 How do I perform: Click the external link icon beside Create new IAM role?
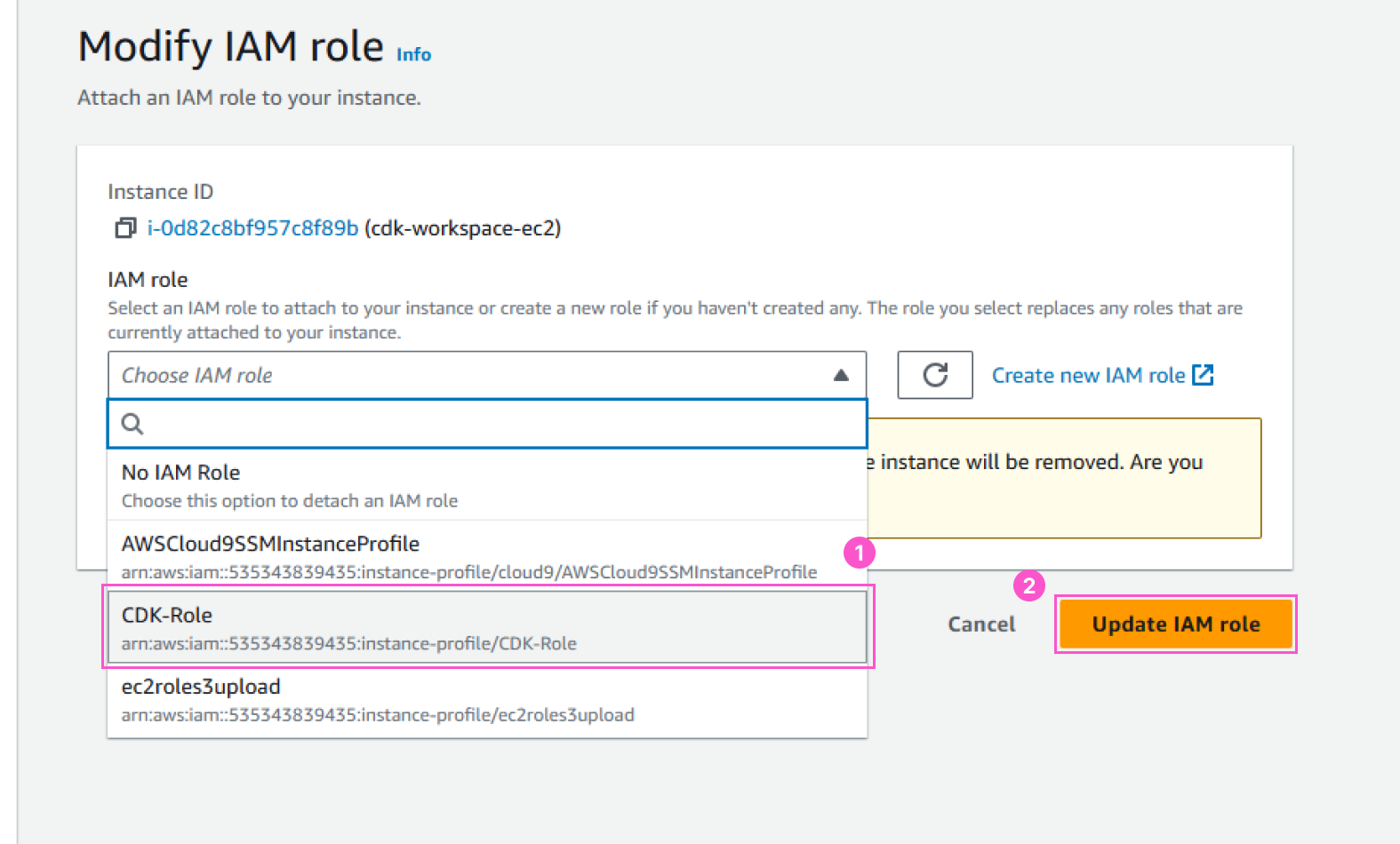tap(1203, 375)
